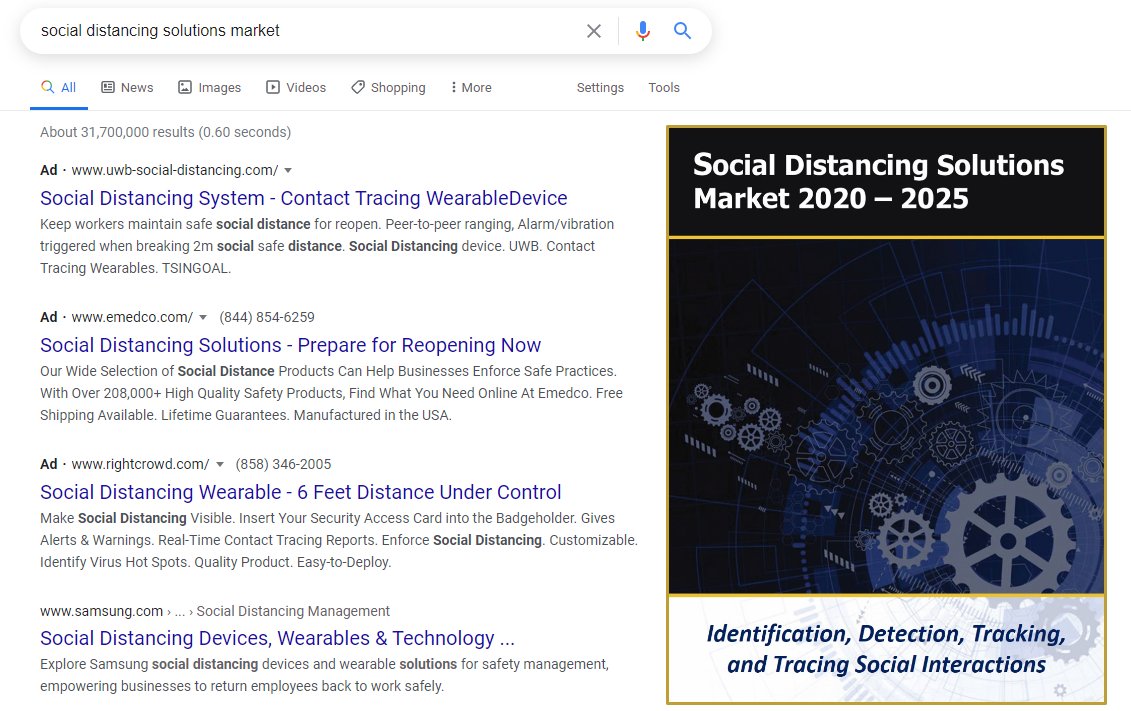Open Social Distancing Wearable 6 Feet link
The image size is (1131, 711).
coord(300,493)
